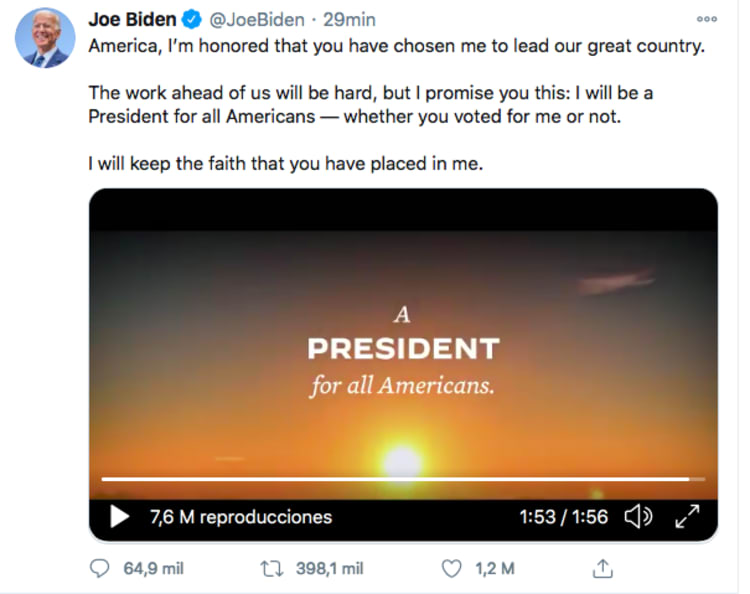Mute the video using speaker icon
The height and width of the screenshot is (594, 750).
(x=637, y=517)
